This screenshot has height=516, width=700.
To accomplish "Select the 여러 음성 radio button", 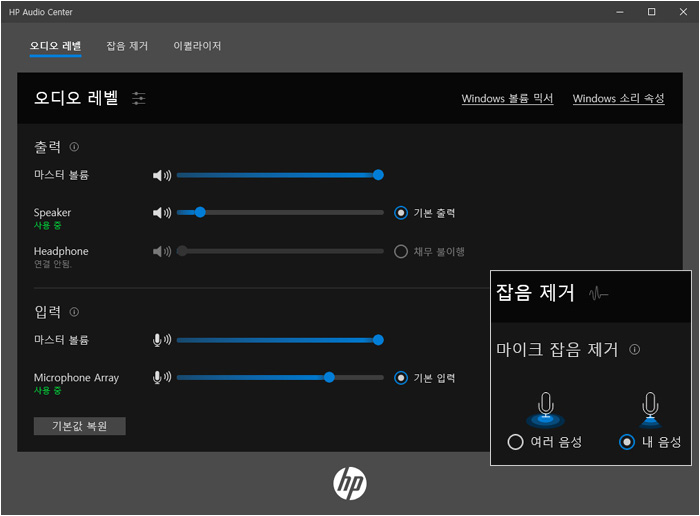I will 515,442.
